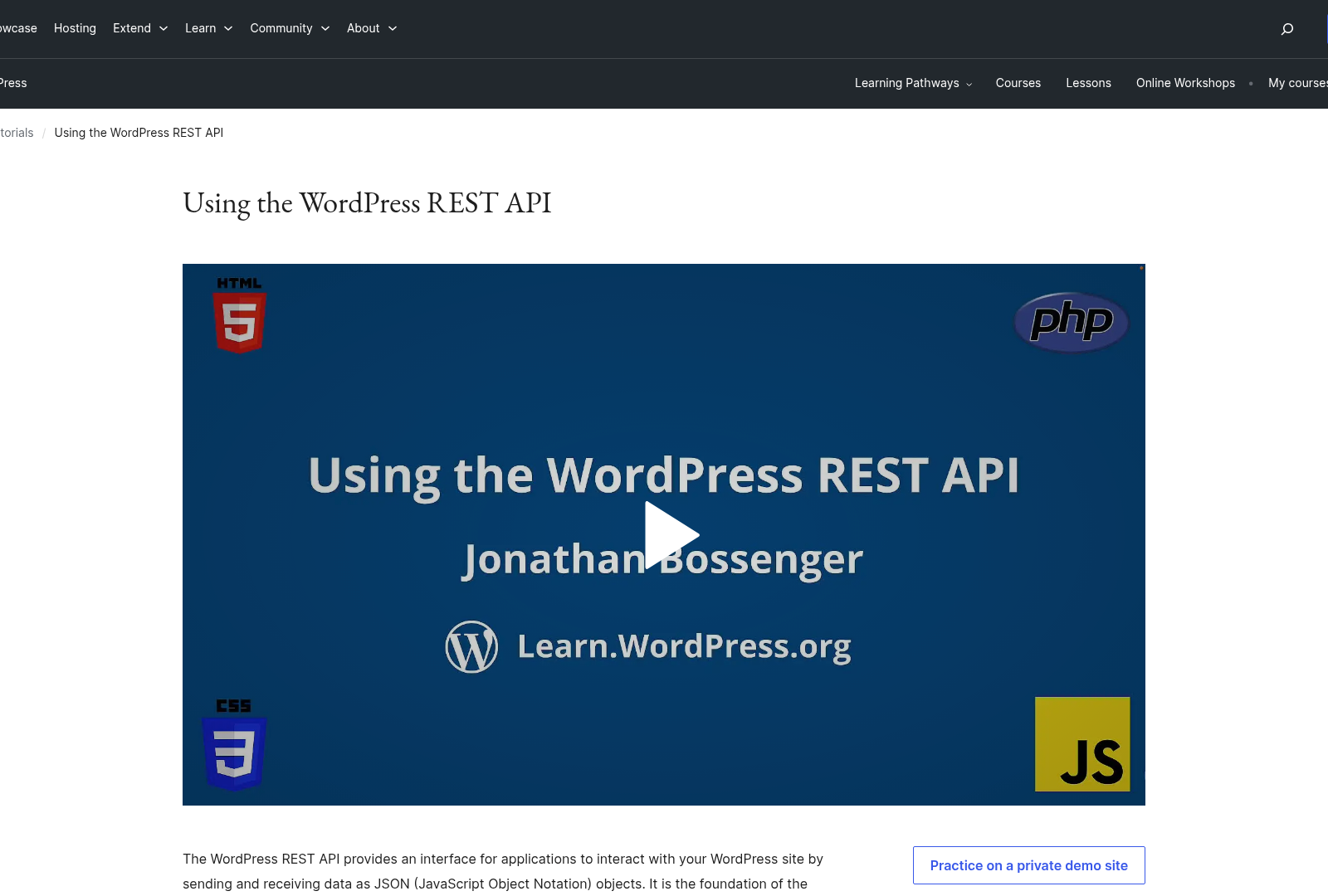Click the Tutorials breadcrumb link
This screenshot has width=1328, height=896.
click(x=17, y=133)
